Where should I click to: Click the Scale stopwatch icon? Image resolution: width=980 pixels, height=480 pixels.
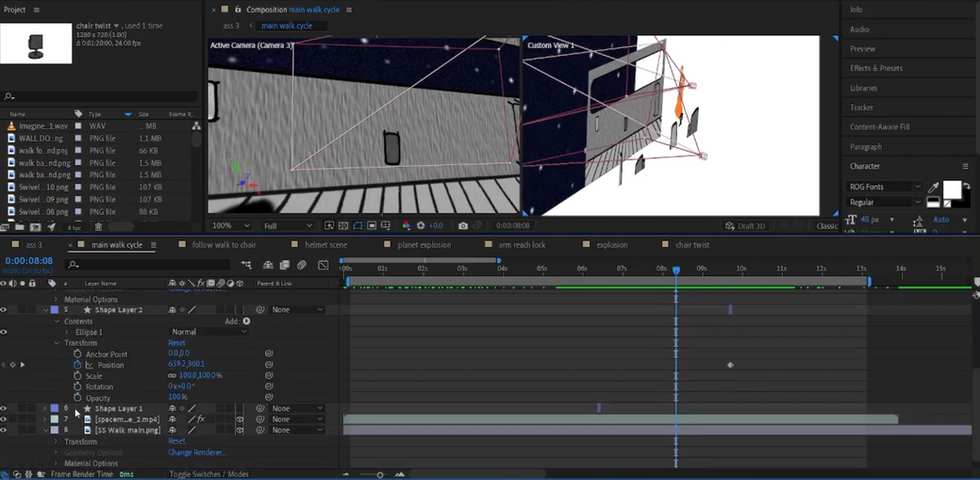point(78,376)
